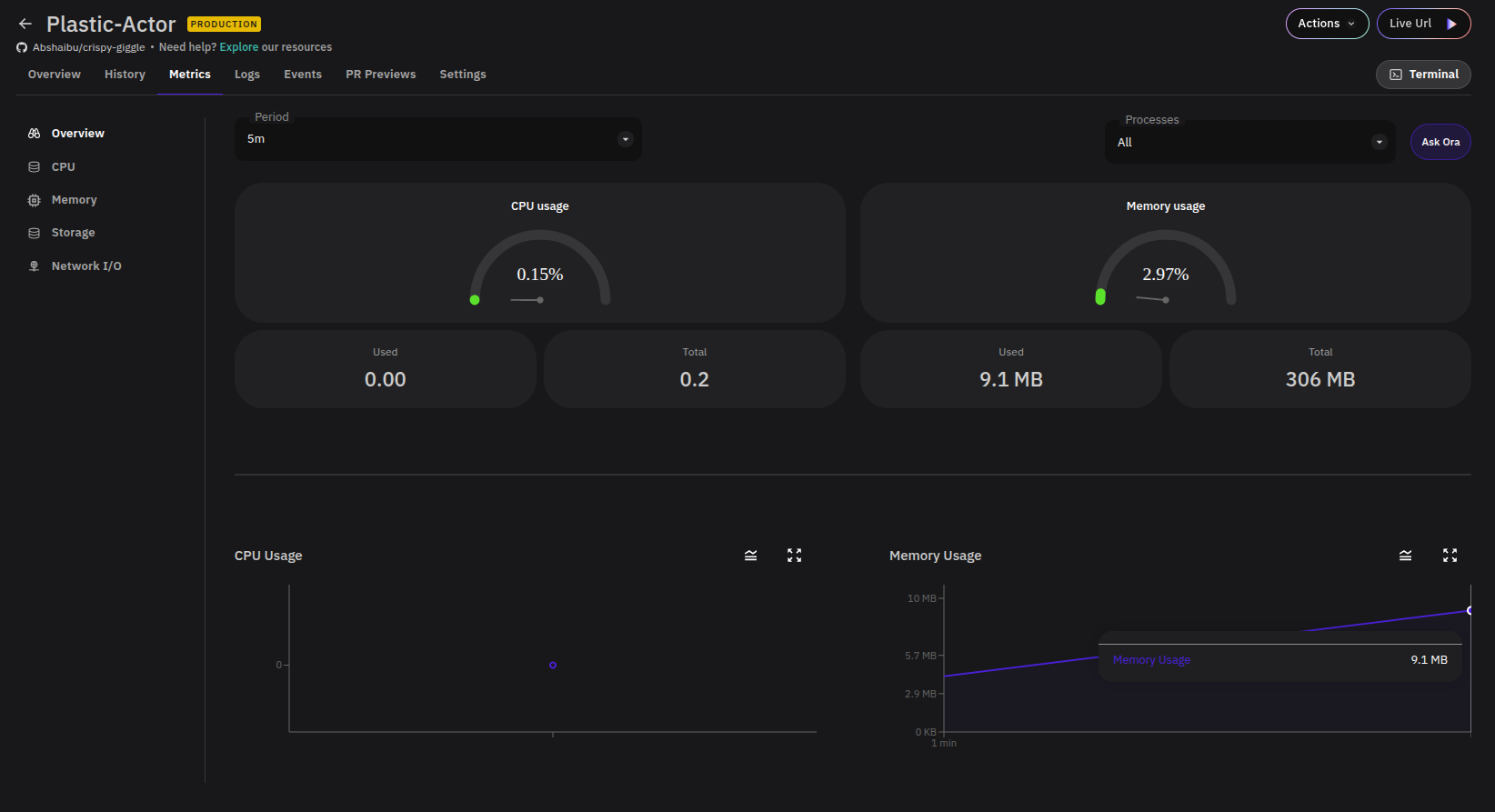
Task: Switch to the History tab
Action: 125,75
